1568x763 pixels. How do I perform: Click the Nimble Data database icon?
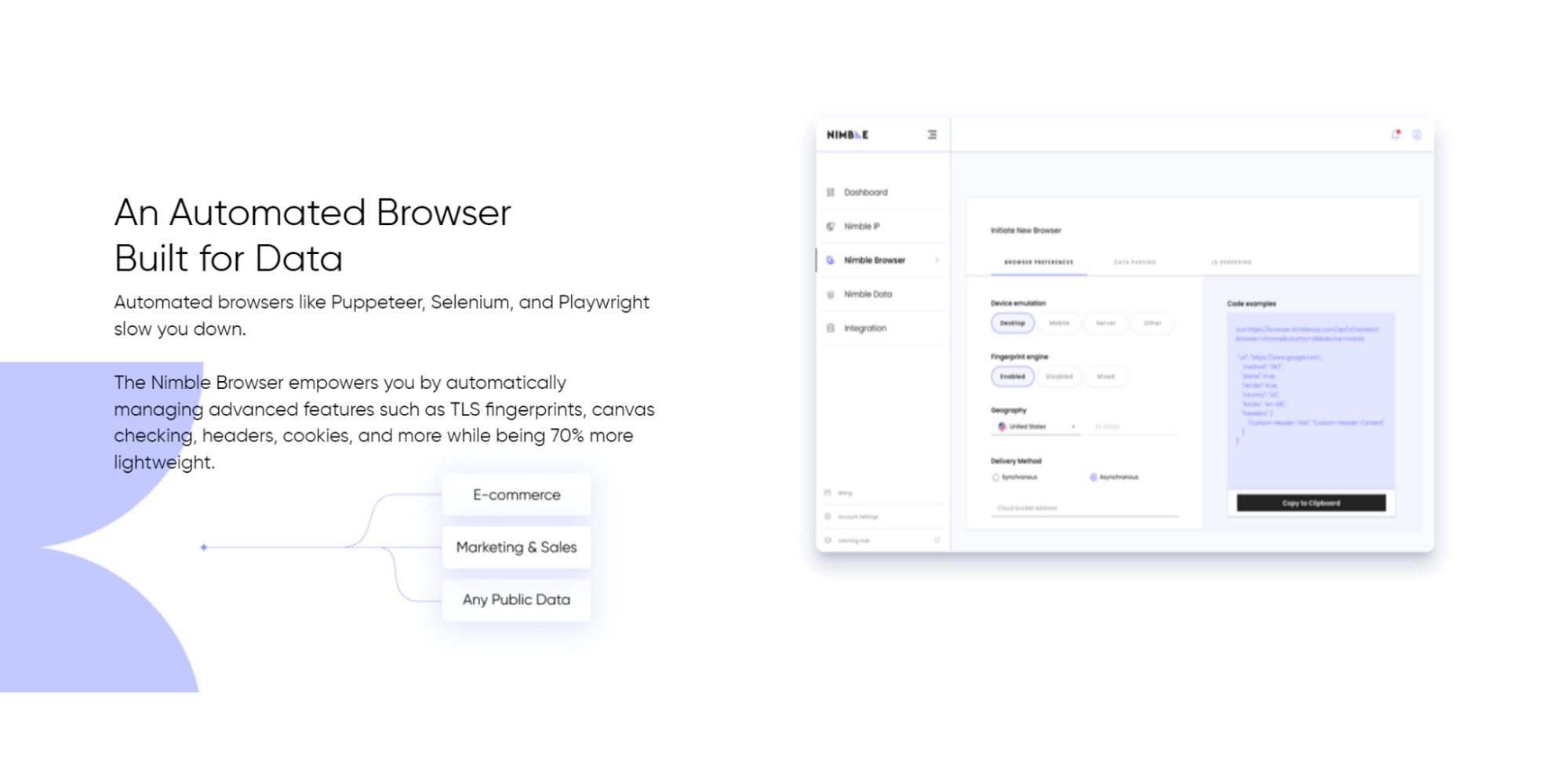[831, 294]
